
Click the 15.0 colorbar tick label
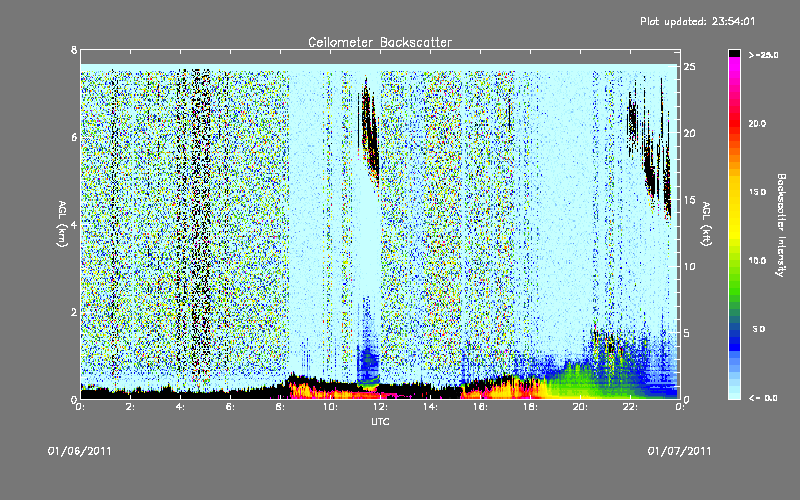pos(758,192)
